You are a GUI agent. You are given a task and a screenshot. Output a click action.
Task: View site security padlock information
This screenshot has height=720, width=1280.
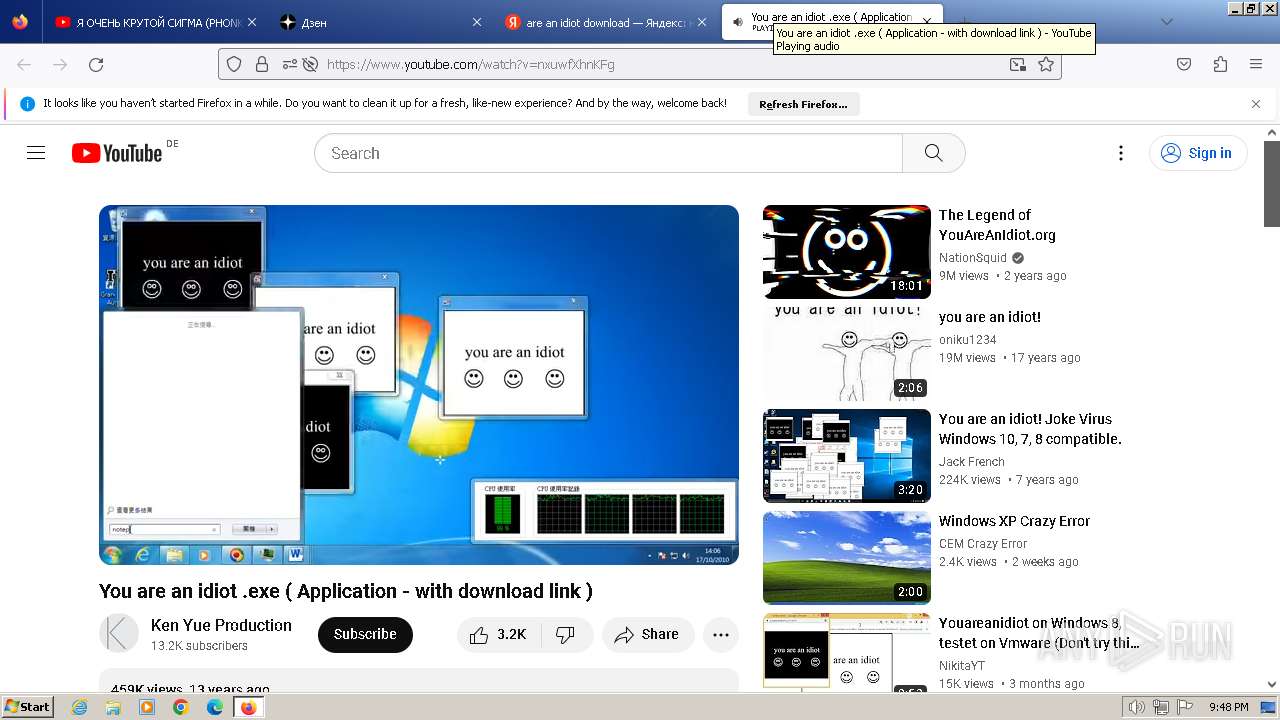[x=262, y=64]
